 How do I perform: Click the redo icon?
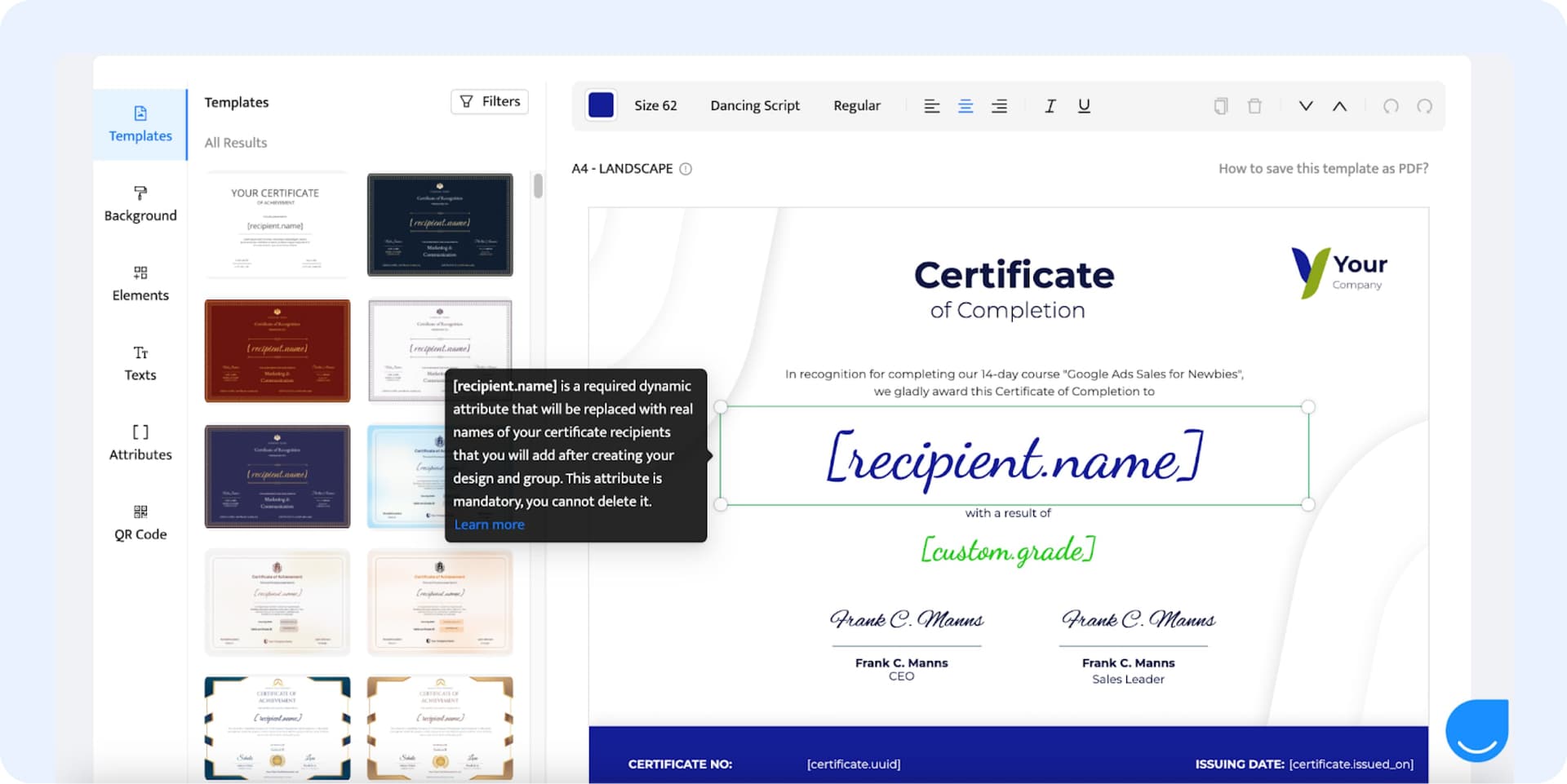[1424, 106]
